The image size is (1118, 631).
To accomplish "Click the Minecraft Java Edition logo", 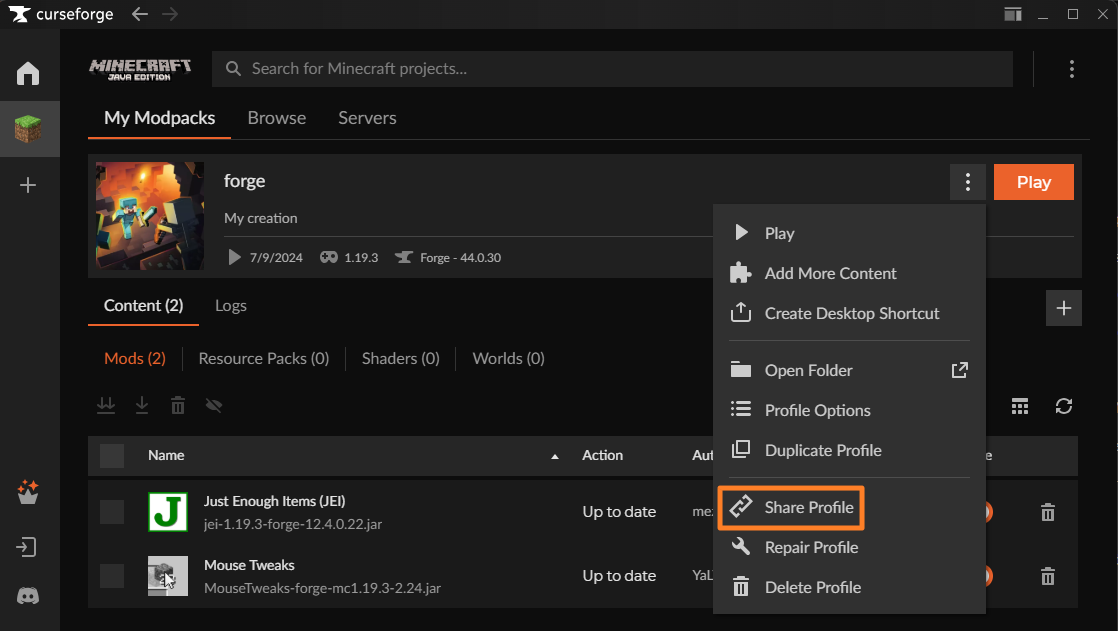I will point(140,69).
